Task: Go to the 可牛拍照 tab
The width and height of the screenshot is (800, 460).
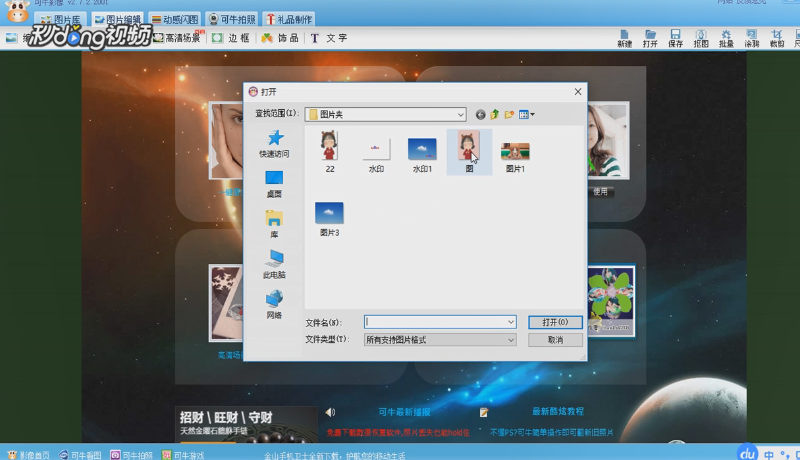Action: pyautogui.click(x=232, y=19)
